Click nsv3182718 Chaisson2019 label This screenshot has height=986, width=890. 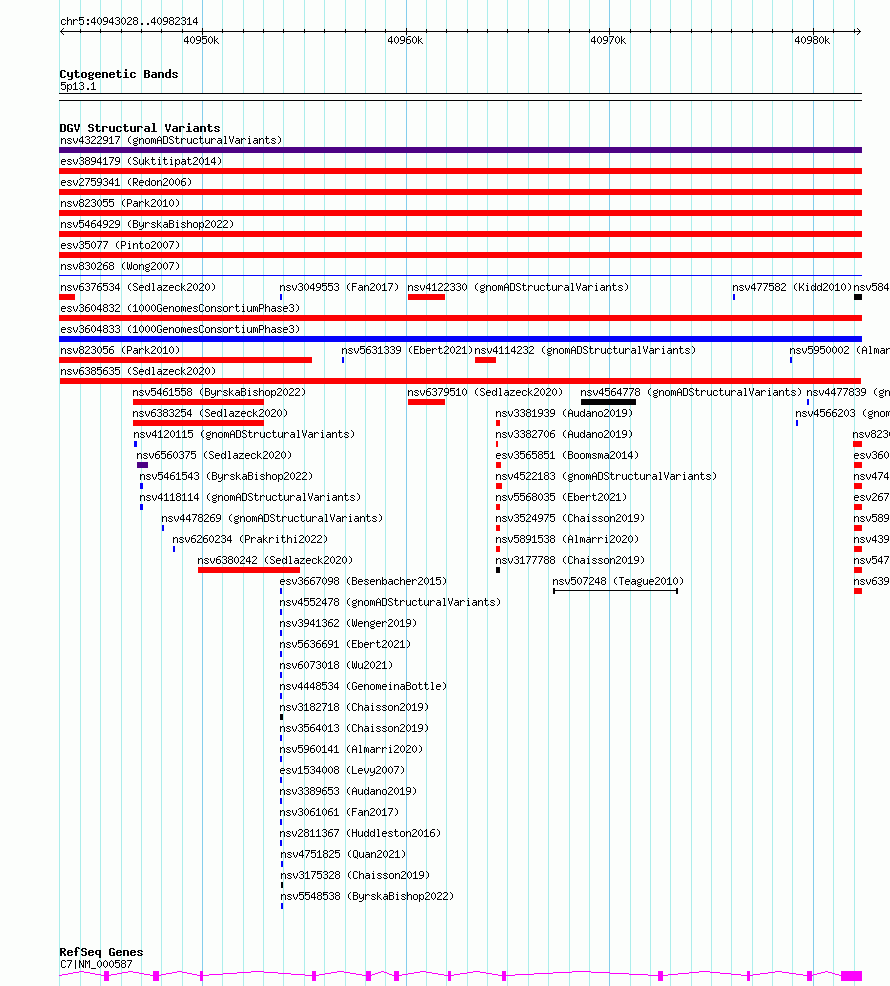[x=354, y=707]
